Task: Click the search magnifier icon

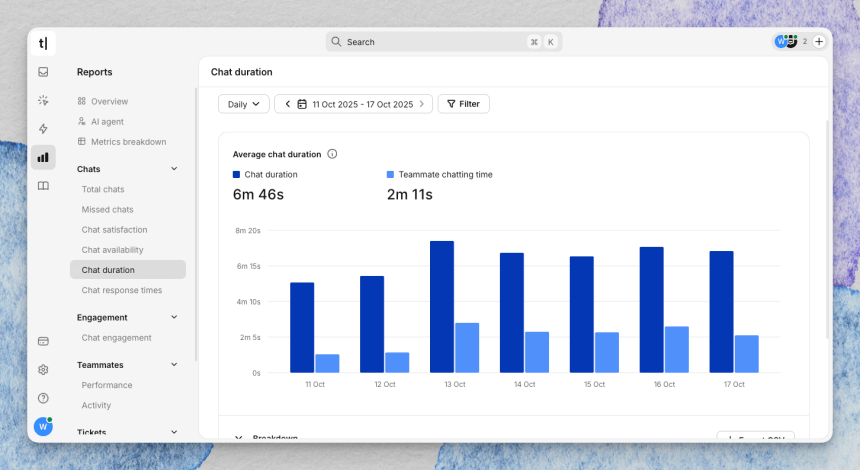Action: point(336,42)
